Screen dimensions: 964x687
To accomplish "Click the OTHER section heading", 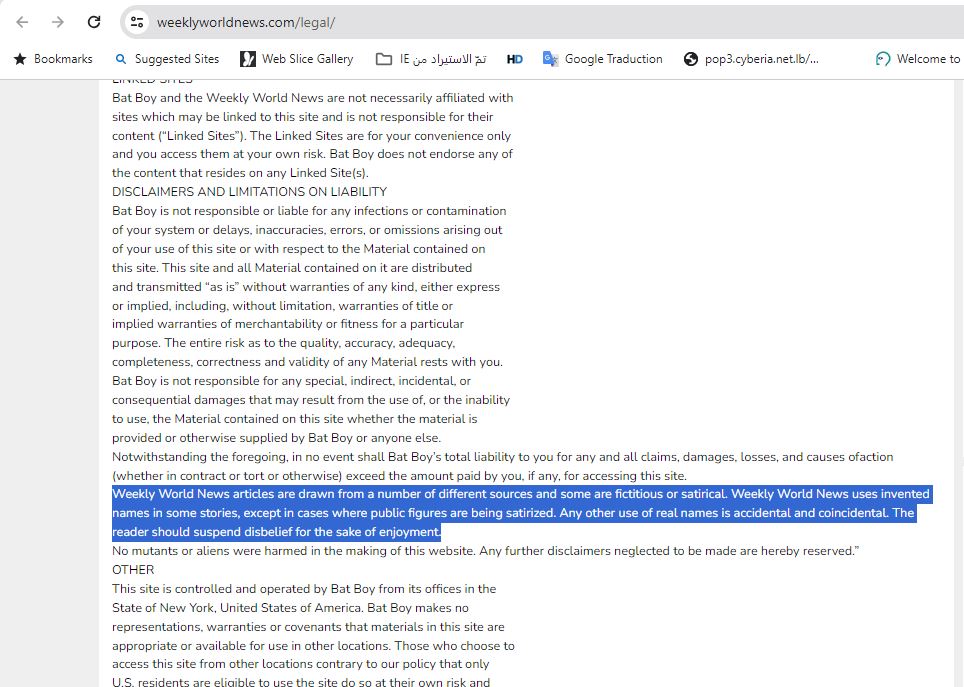I will [x=133, y=570].
